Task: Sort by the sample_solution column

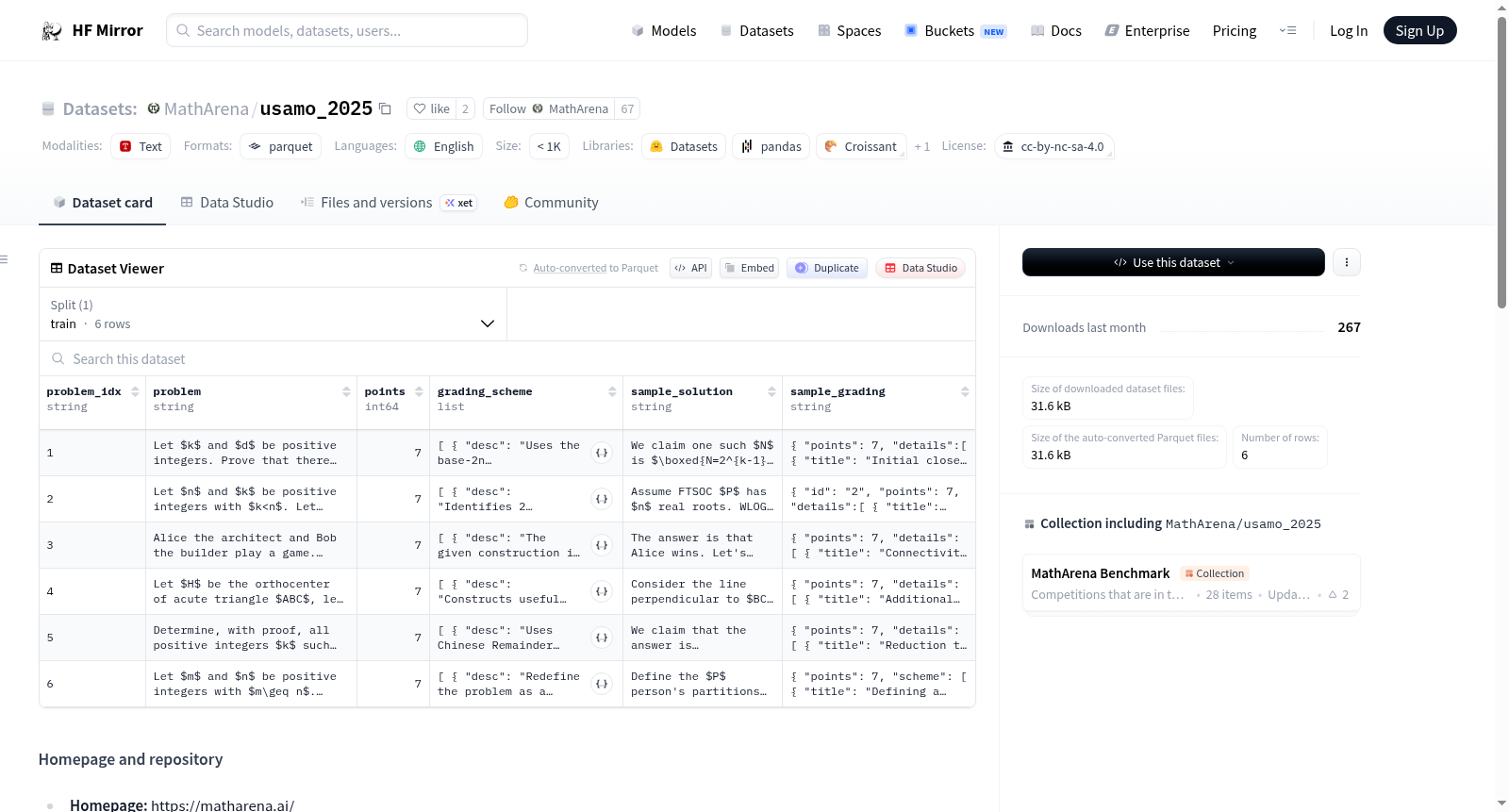Action: [x=771, y=391]
